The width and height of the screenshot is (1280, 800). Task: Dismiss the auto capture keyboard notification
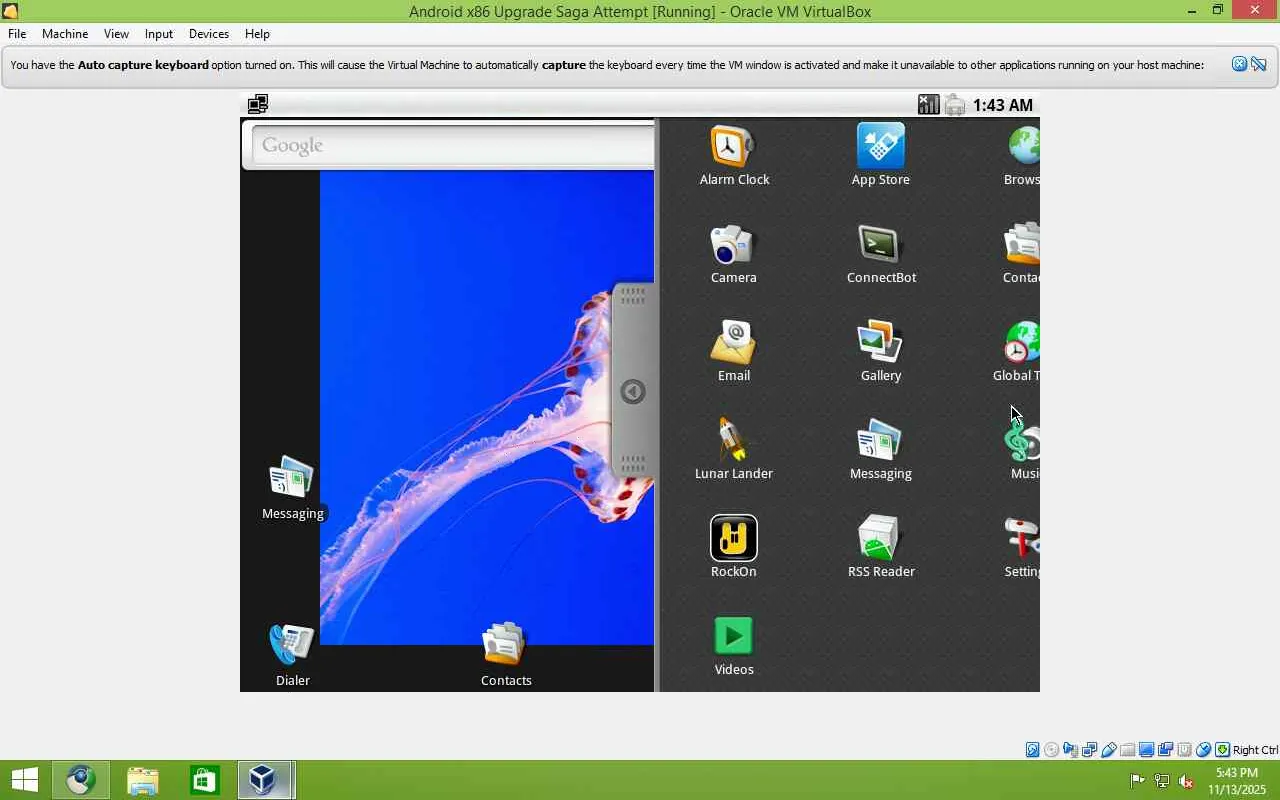pyautogui.click(x=1239, y=64)
